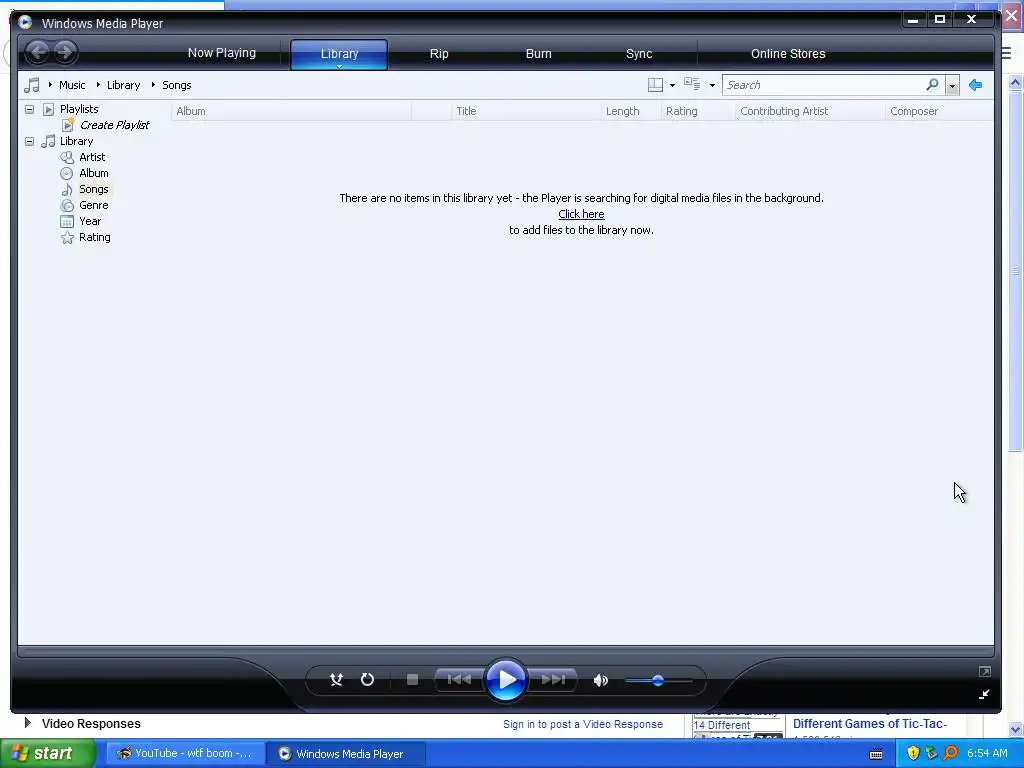Mute the volume with the speaker icon

[x=601, y=680]
